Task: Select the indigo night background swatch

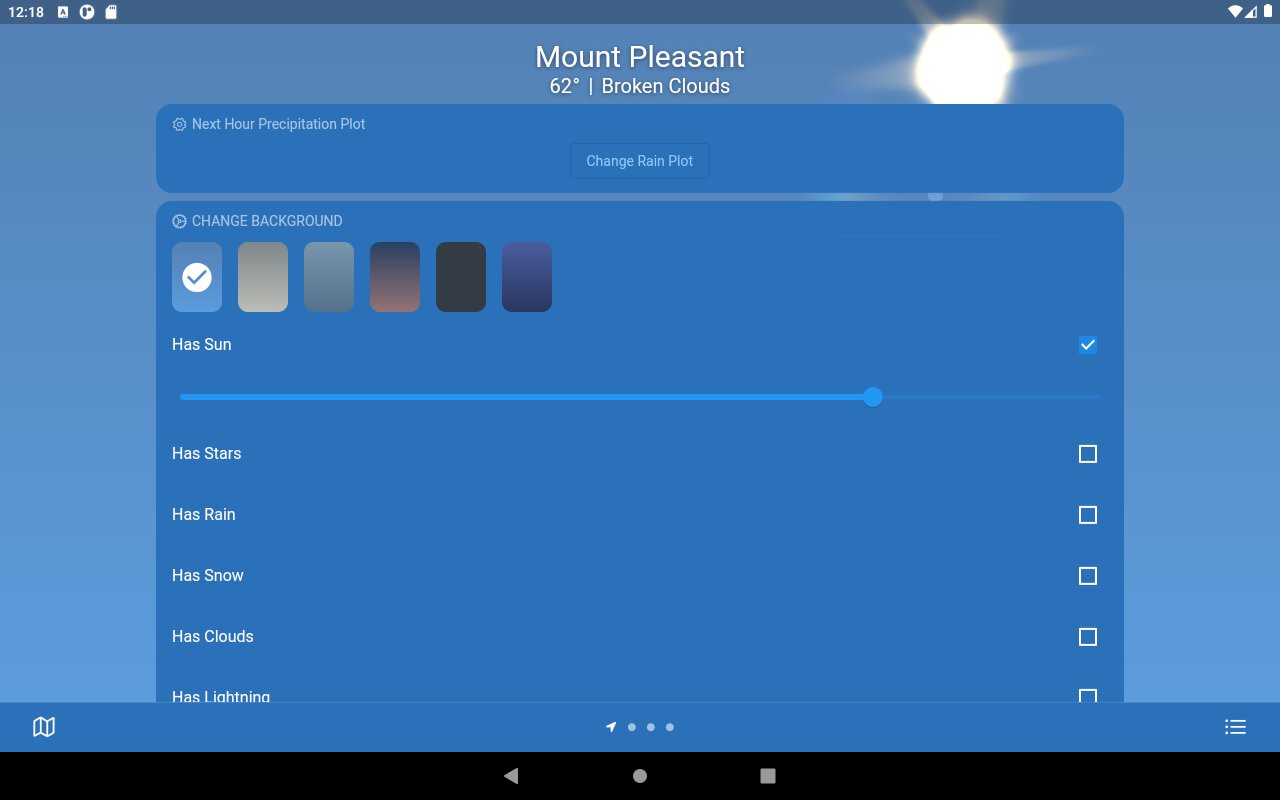Action: [527, 277]
